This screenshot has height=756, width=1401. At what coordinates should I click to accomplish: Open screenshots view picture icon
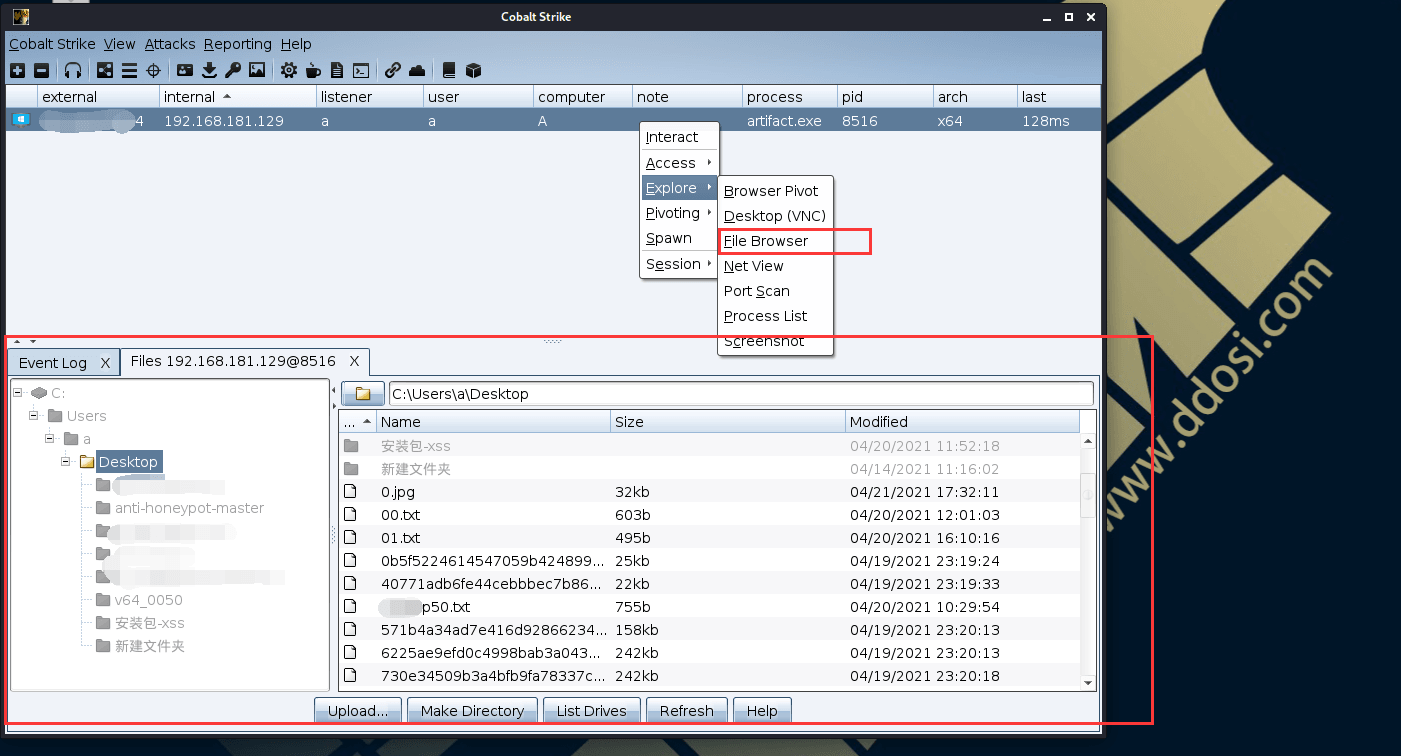point(257,70)
